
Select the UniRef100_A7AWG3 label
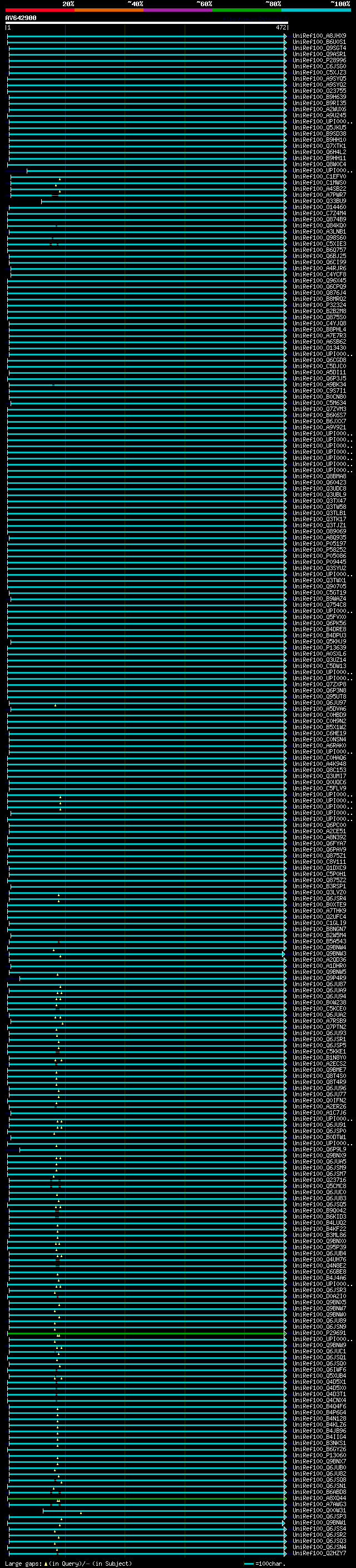tap(319, 1504)
